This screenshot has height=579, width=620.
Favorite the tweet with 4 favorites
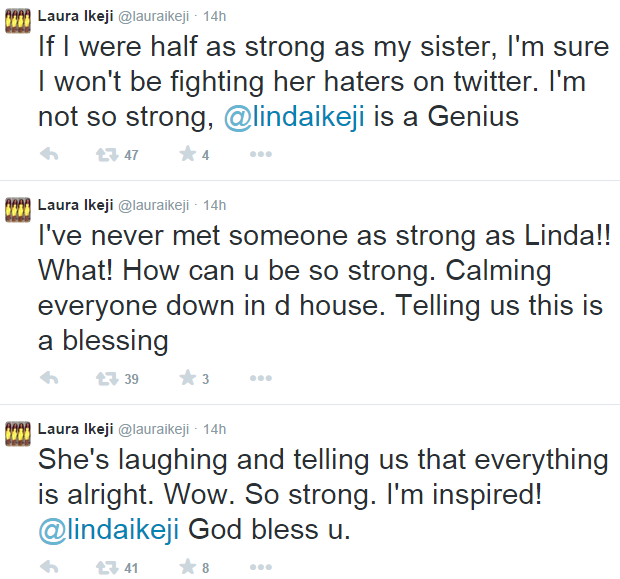186,155
